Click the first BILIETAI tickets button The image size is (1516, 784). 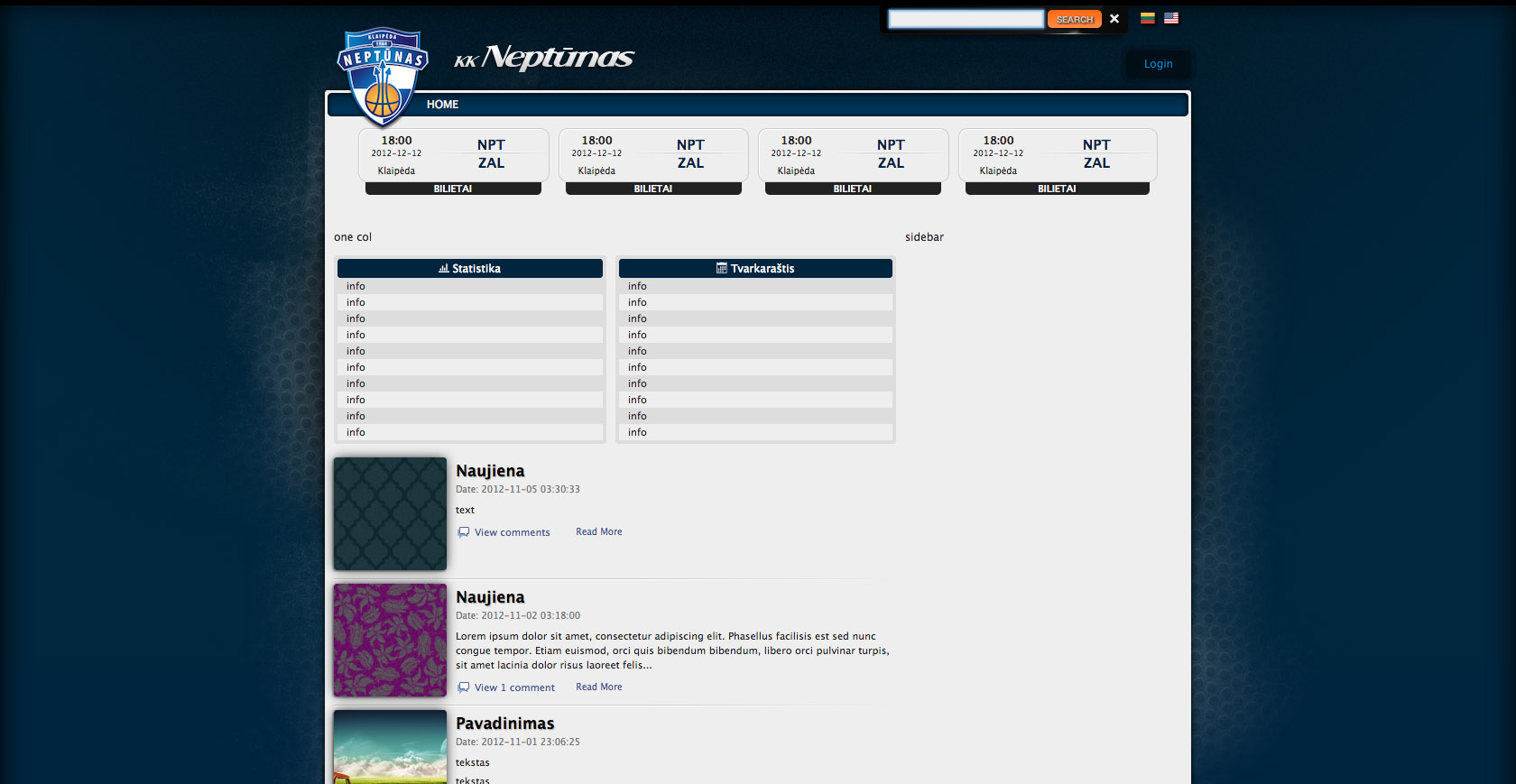coord(453,189)
